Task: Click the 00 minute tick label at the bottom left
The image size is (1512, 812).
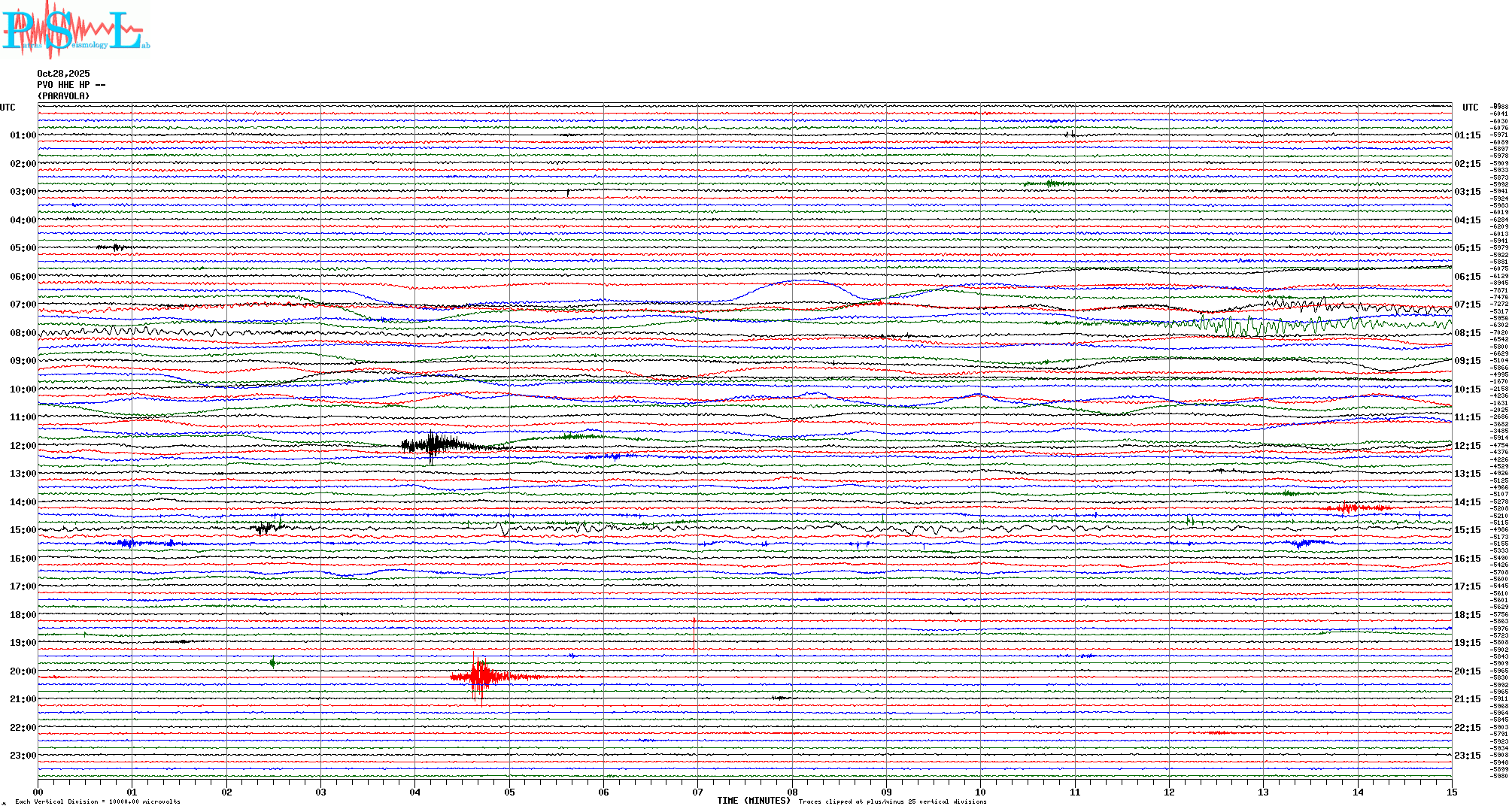Action: coord(38,792)
